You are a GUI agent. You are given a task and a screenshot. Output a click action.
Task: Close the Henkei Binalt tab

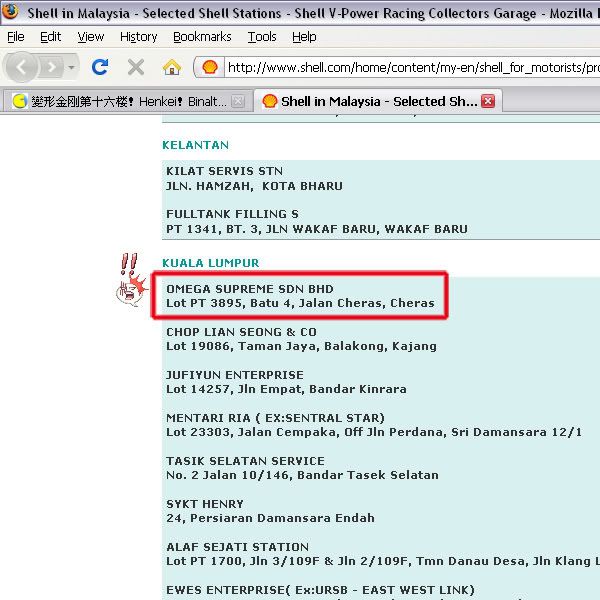click(x=238, y=101)
